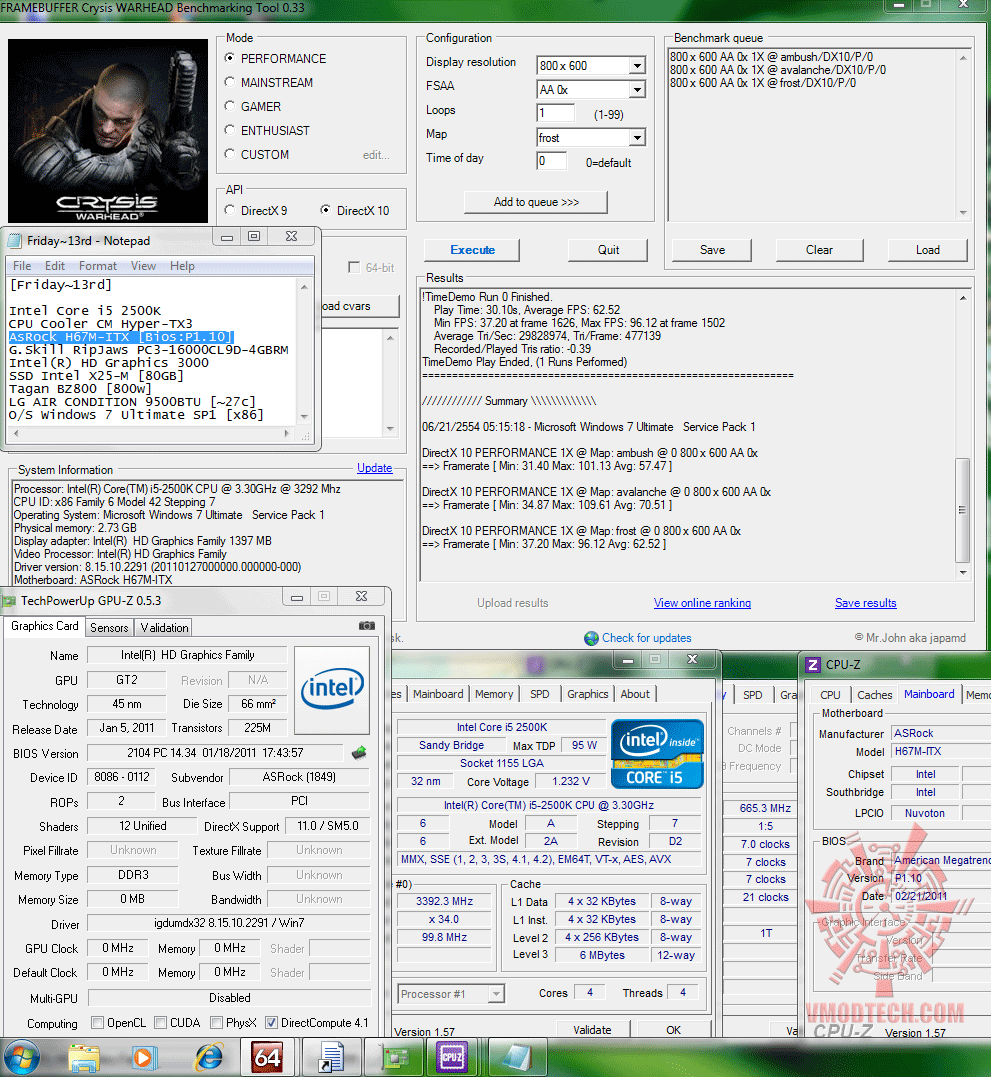The height and width of the screenshot is (1077, 991).
Task: Toggle the 64-bit checkbox
Action: pyautogui.click(x=354, y=267)
